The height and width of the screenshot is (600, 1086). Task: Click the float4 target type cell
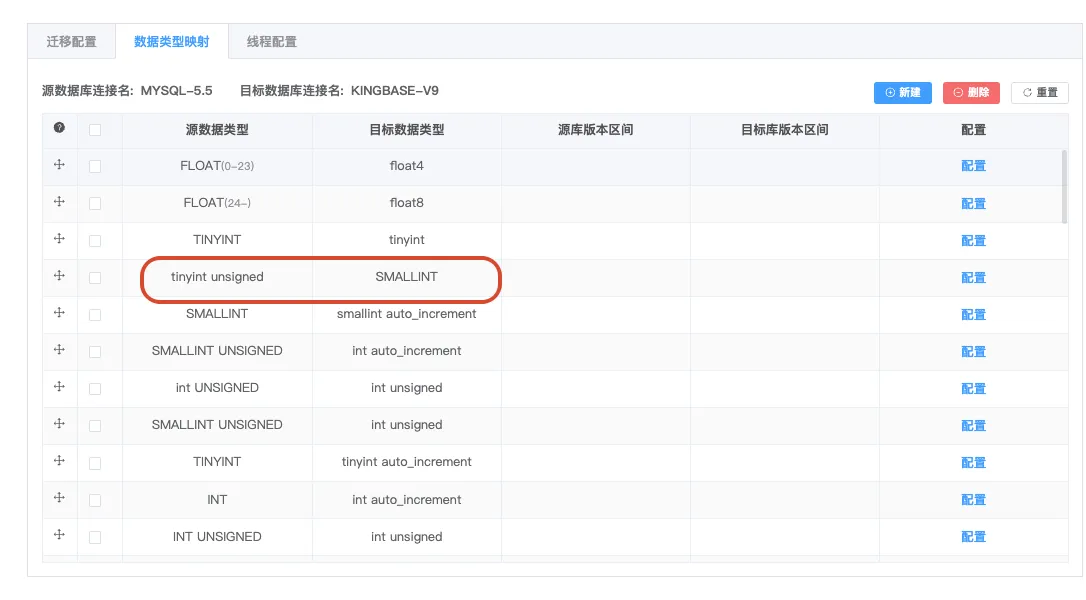(x=407, y=166)
